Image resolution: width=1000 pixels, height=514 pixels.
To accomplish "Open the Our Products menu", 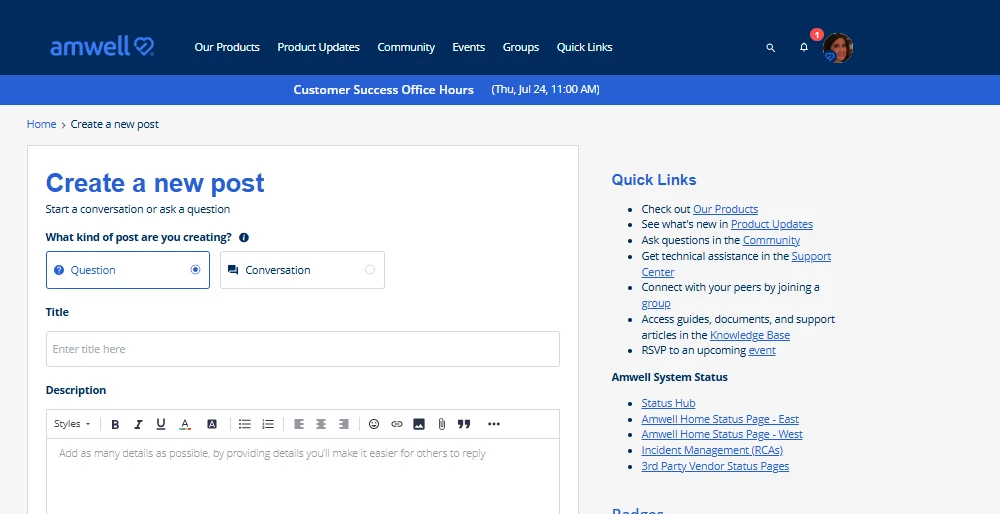I will 227,47.
